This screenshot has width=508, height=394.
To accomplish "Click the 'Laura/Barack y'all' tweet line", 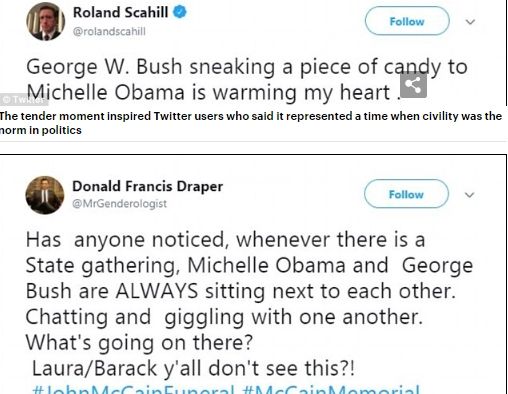I will click(x=193, y=368).
